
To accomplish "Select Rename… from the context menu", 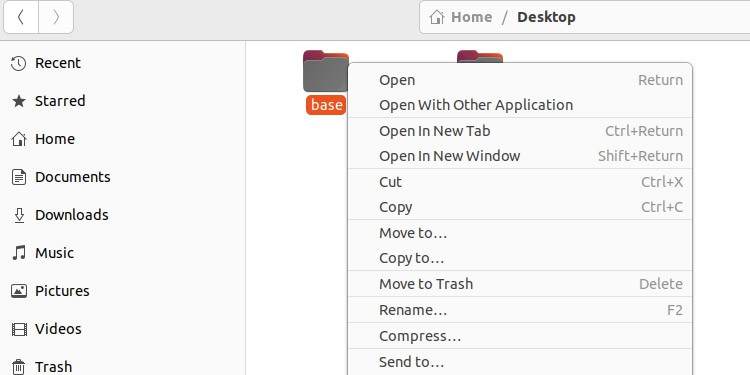I will tap(520, 310).
